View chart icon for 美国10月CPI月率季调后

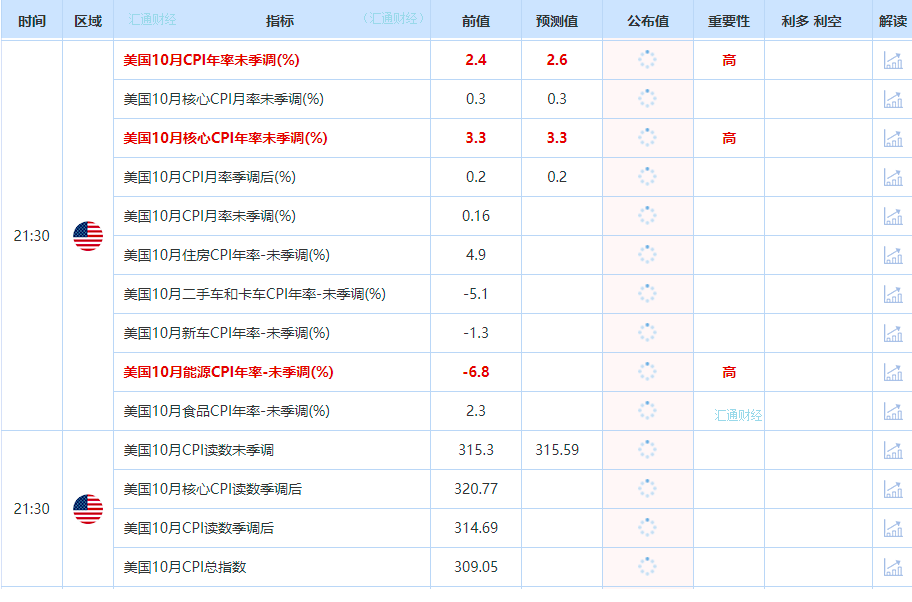click(891, 177)
